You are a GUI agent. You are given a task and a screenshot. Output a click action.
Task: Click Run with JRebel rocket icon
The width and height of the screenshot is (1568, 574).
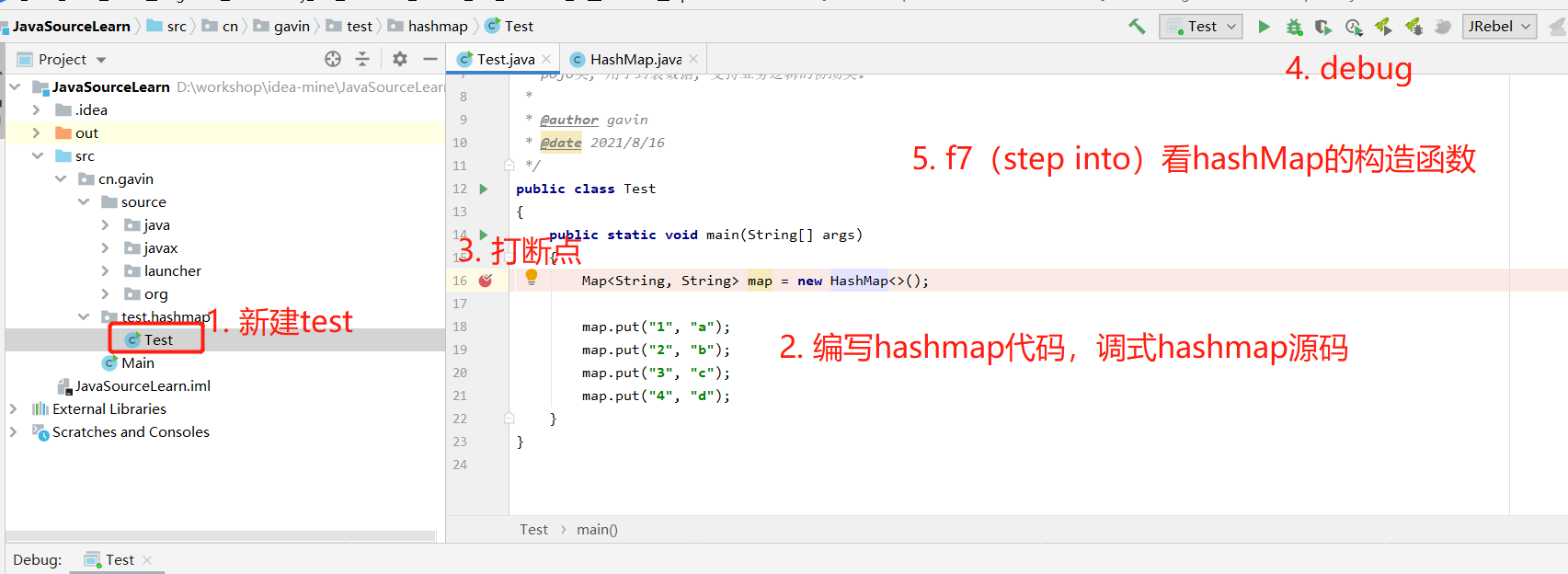pyautogui.click(x=1383, y=27)
